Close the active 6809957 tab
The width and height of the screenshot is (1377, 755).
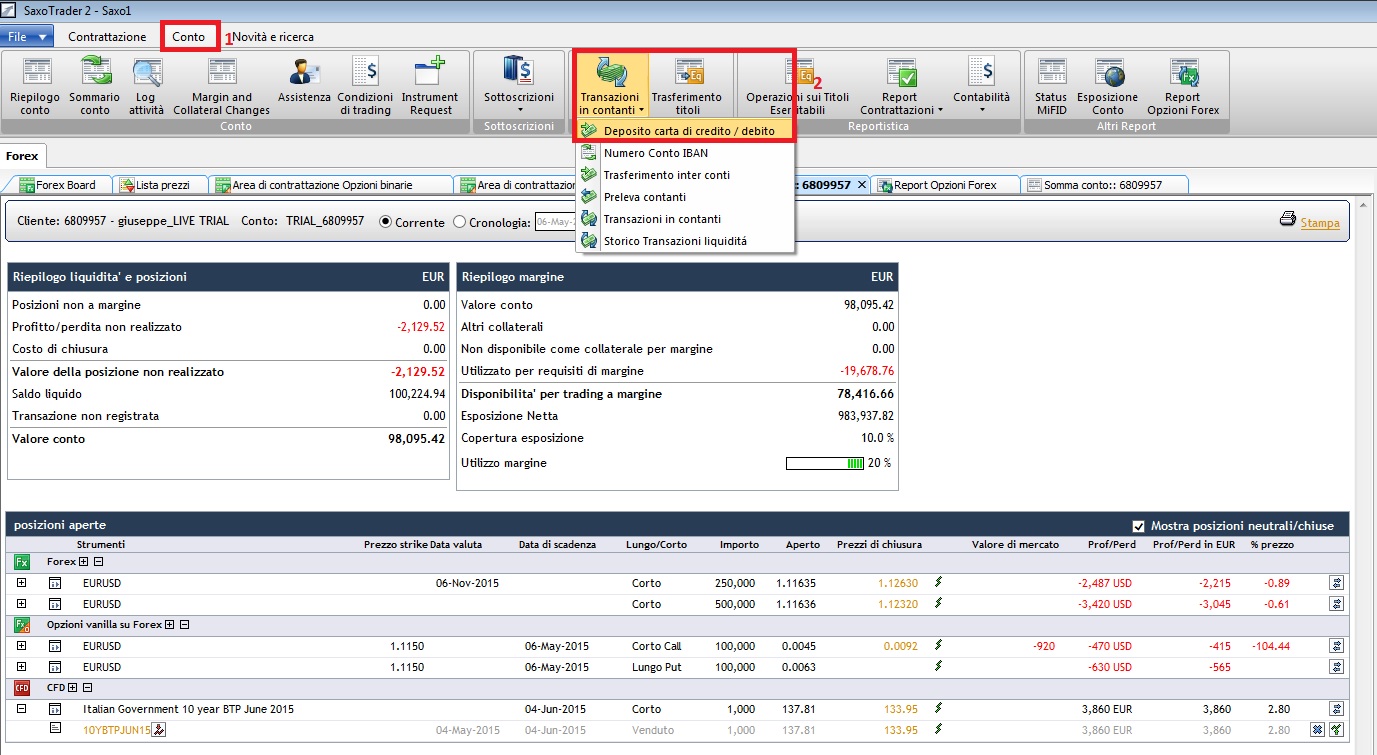pyautogui.click(x=862, y=185)
